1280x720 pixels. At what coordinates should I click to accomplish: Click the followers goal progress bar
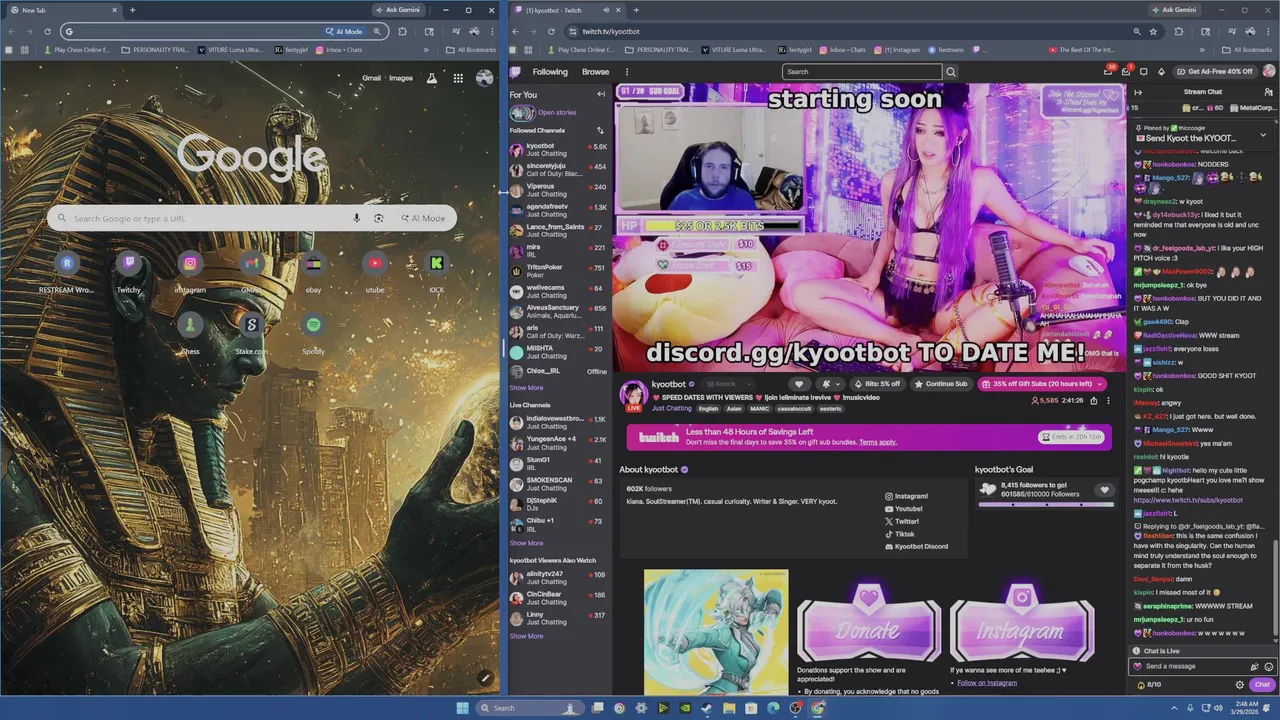coord(1046,505)
